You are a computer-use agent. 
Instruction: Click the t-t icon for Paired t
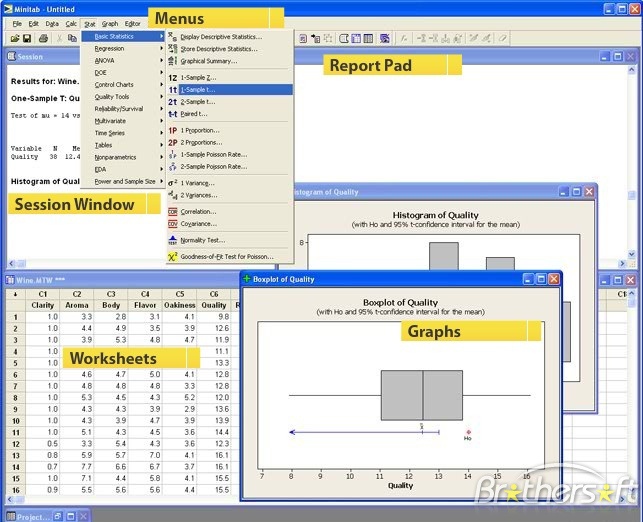(x=173, y=114)
